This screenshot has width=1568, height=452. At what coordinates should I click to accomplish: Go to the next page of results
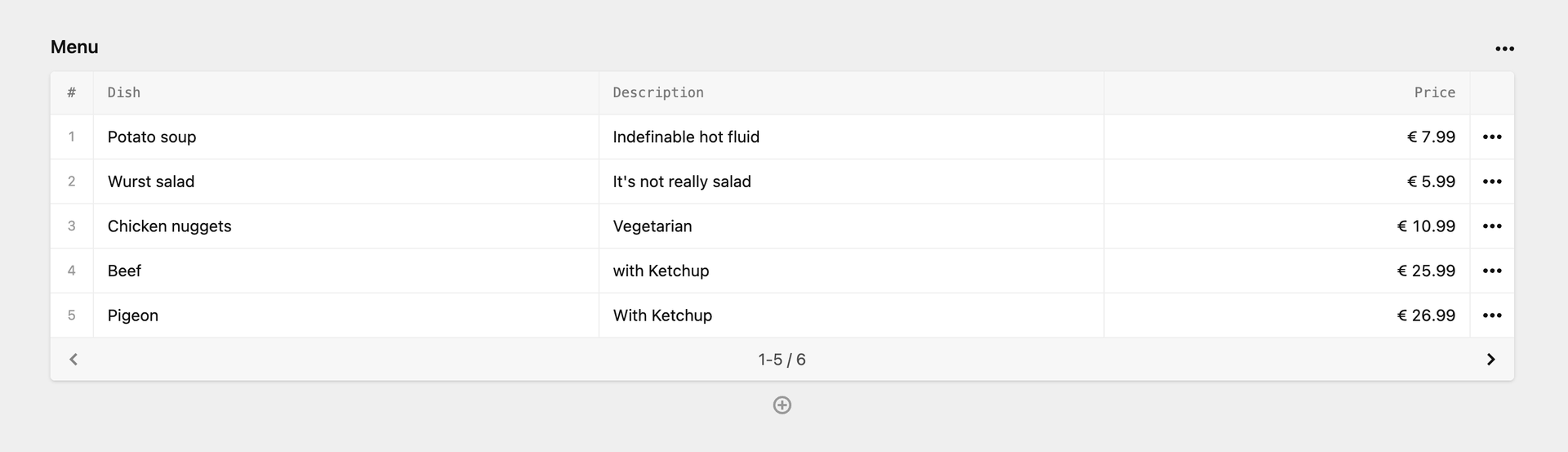pos(1490,360)
